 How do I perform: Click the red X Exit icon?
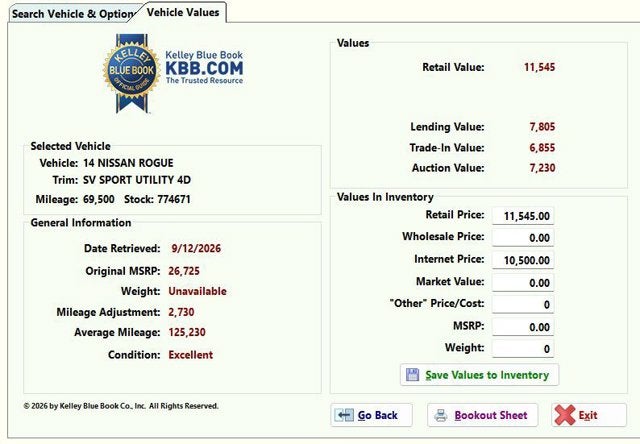pyautogui.click(x=565, y=415)
